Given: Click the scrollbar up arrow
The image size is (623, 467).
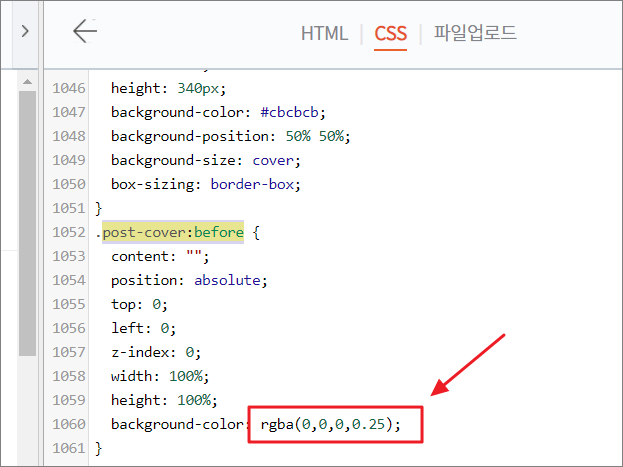Looking at the screenshot, I should pos(27,82).
